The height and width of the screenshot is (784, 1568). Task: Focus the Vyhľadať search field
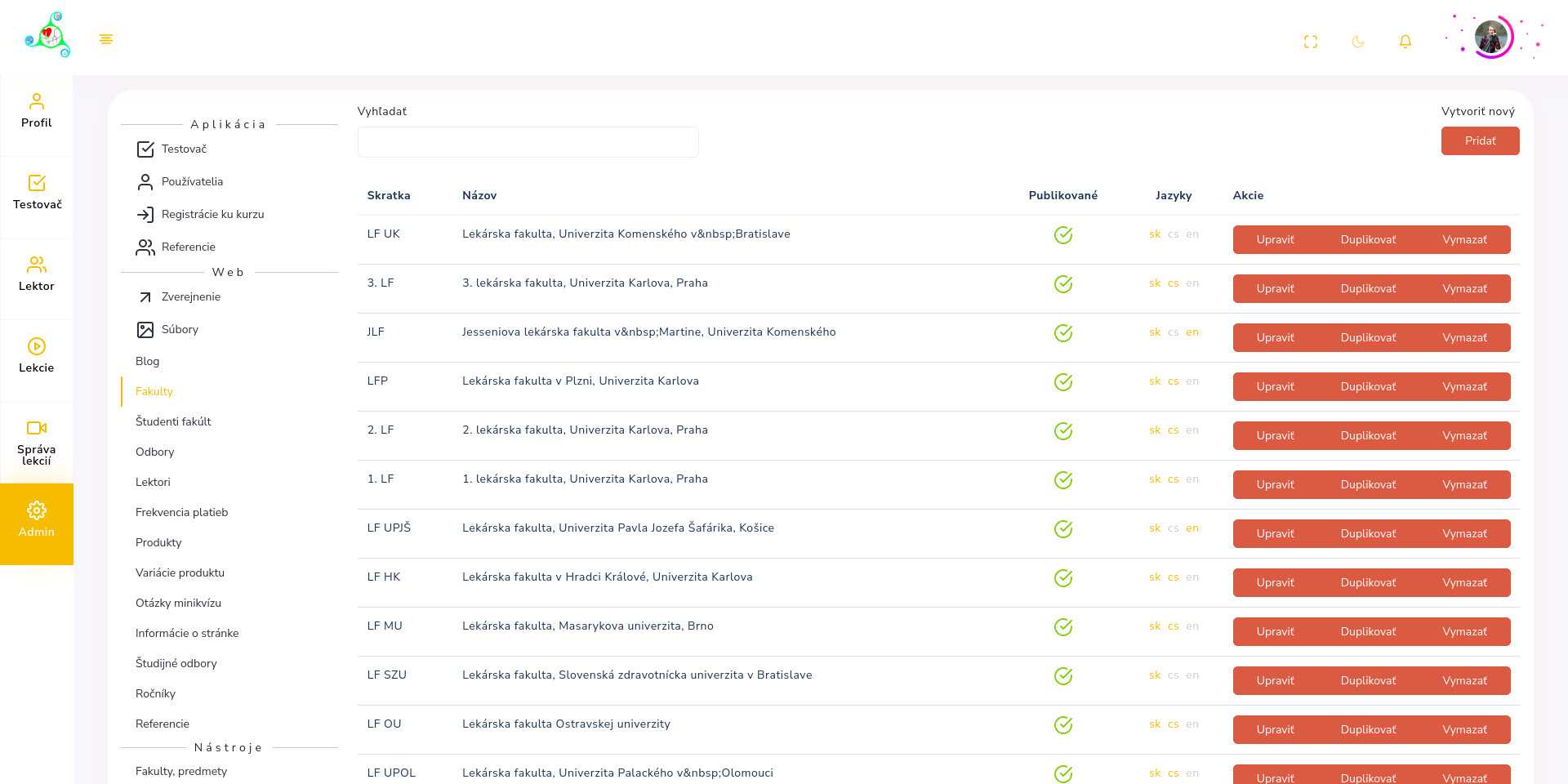(x=528, y=142)
